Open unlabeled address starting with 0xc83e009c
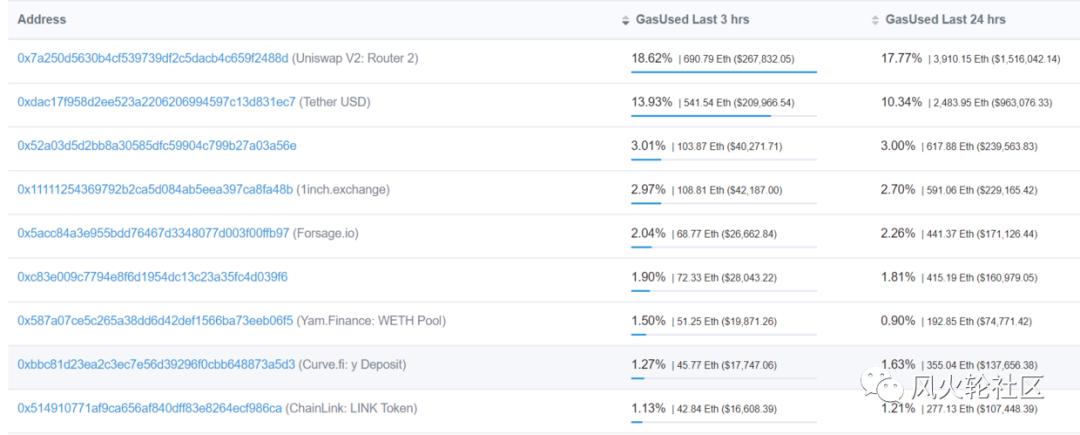The height and width of the screenshot is (435, 1080). click(152, 277)
